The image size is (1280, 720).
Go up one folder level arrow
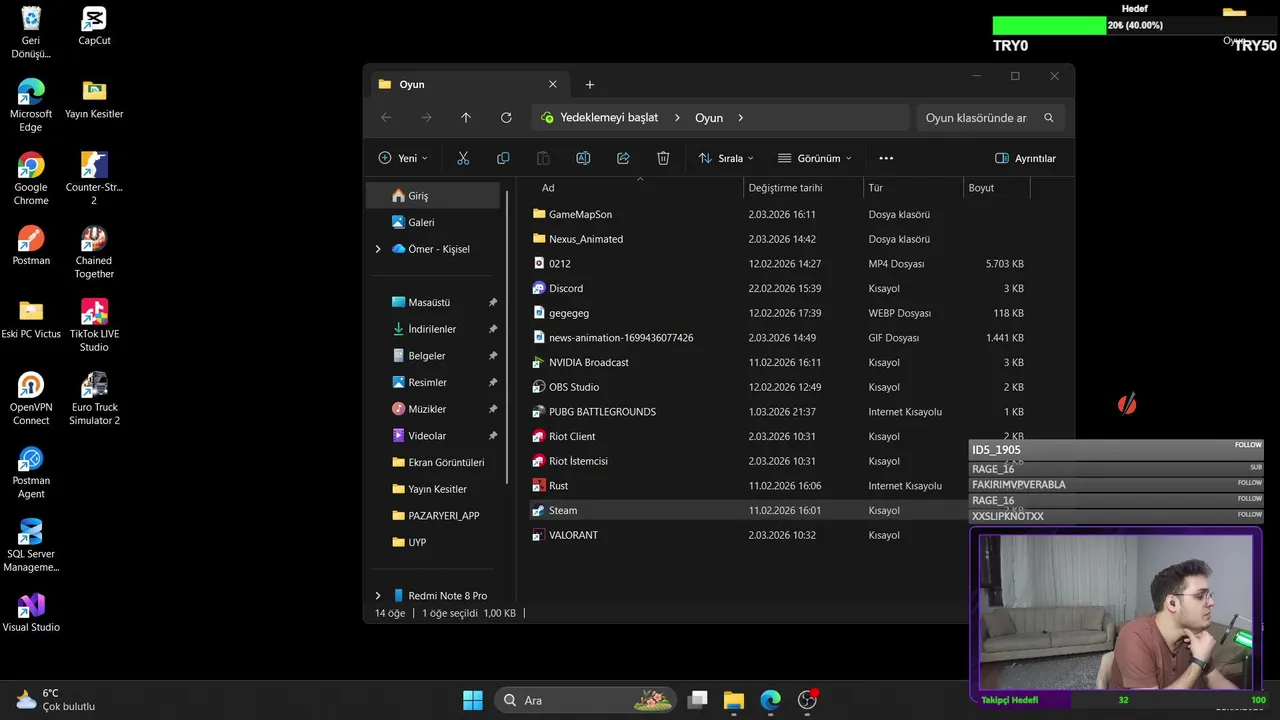click(x=466, y=118)
